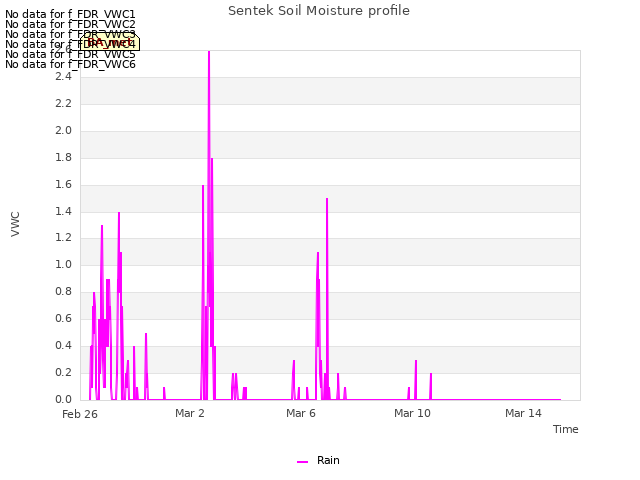Toggle the Rain series in the legend
640x480 pixels.
point(318,460)
